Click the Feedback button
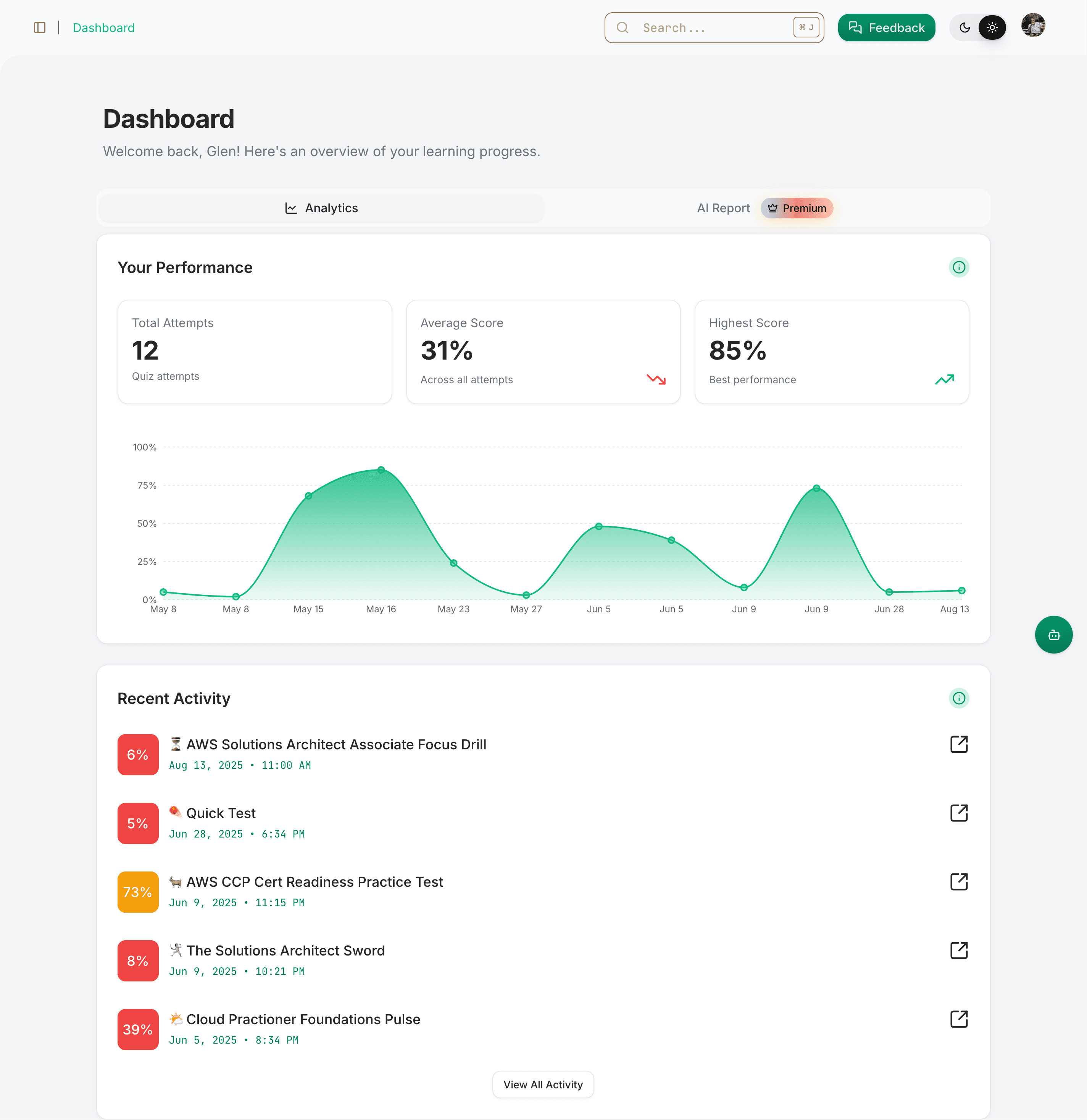 pyautogui.click(x=886, y=27)
